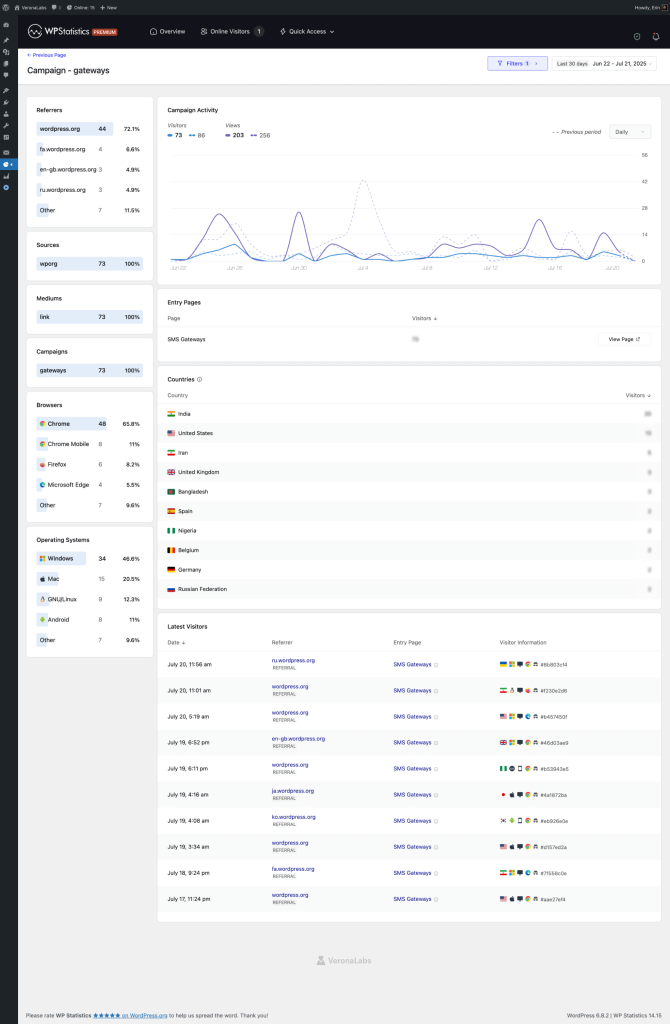The height and width of the screenshot is (1024, 670).
Task: Open the en-gb.wordpress.org referrer link, July 19 row
Action: (298, 739)
